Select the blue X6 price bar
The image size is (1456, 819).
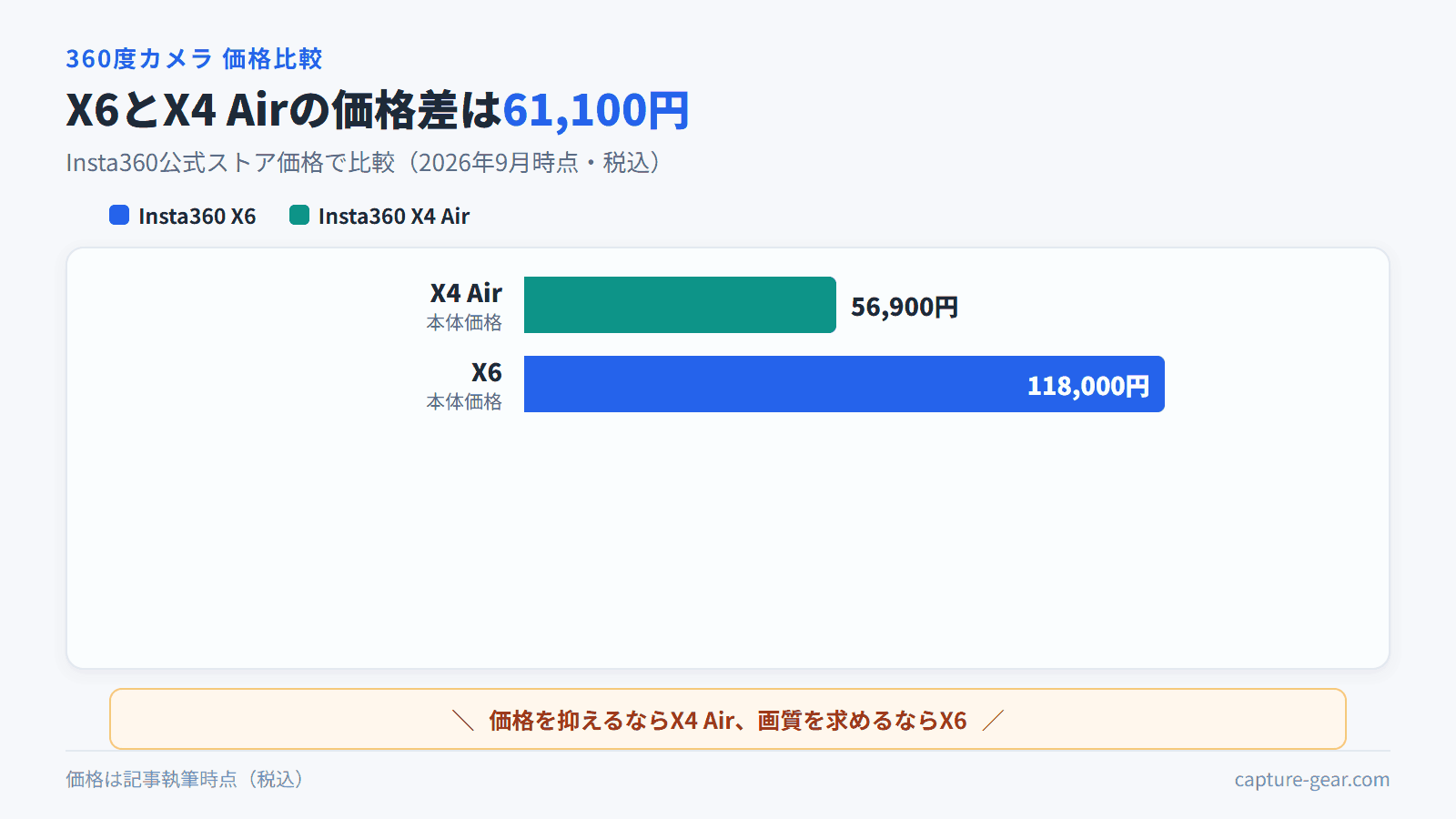844,384
